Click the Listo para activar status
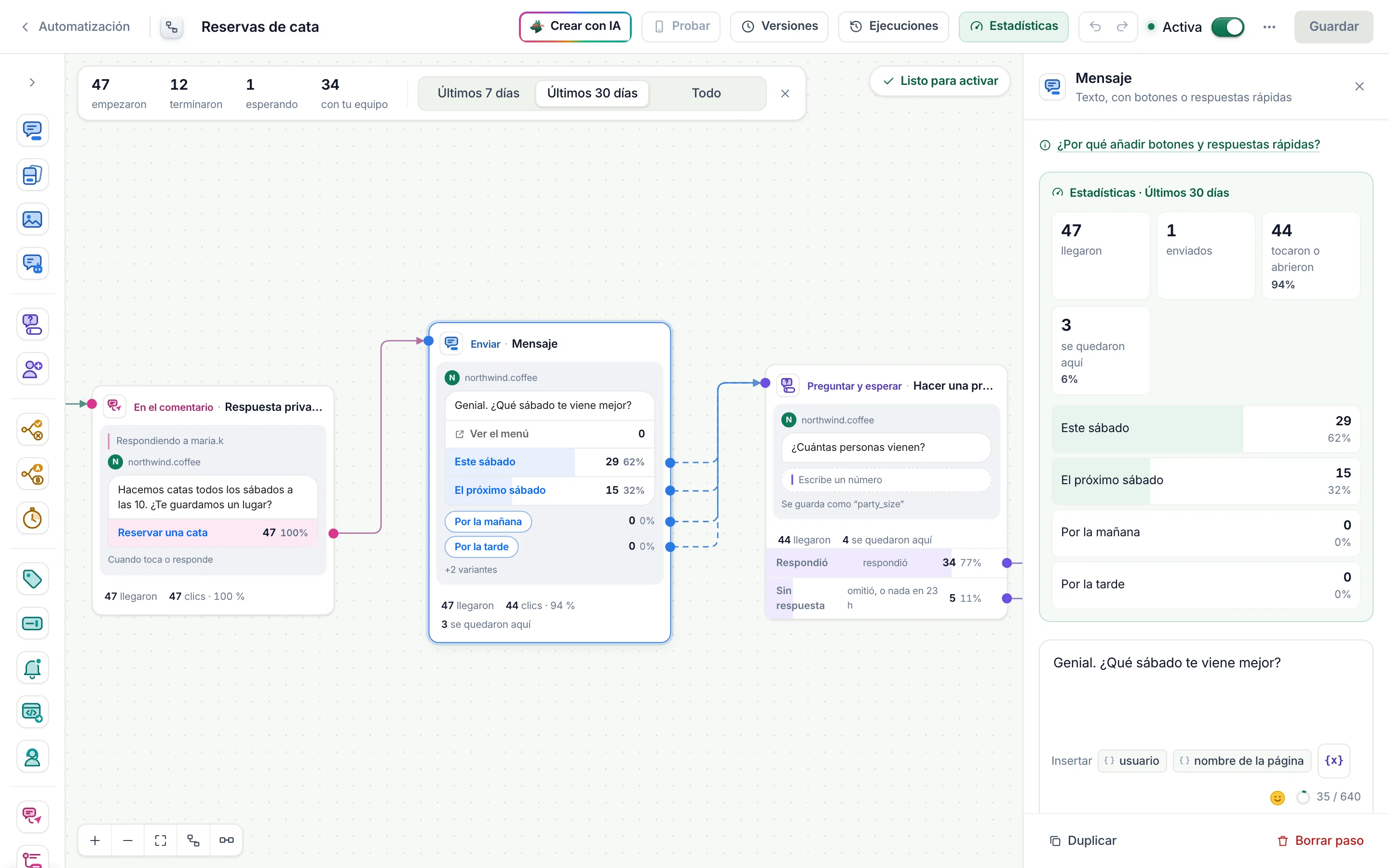 [940, 81]
